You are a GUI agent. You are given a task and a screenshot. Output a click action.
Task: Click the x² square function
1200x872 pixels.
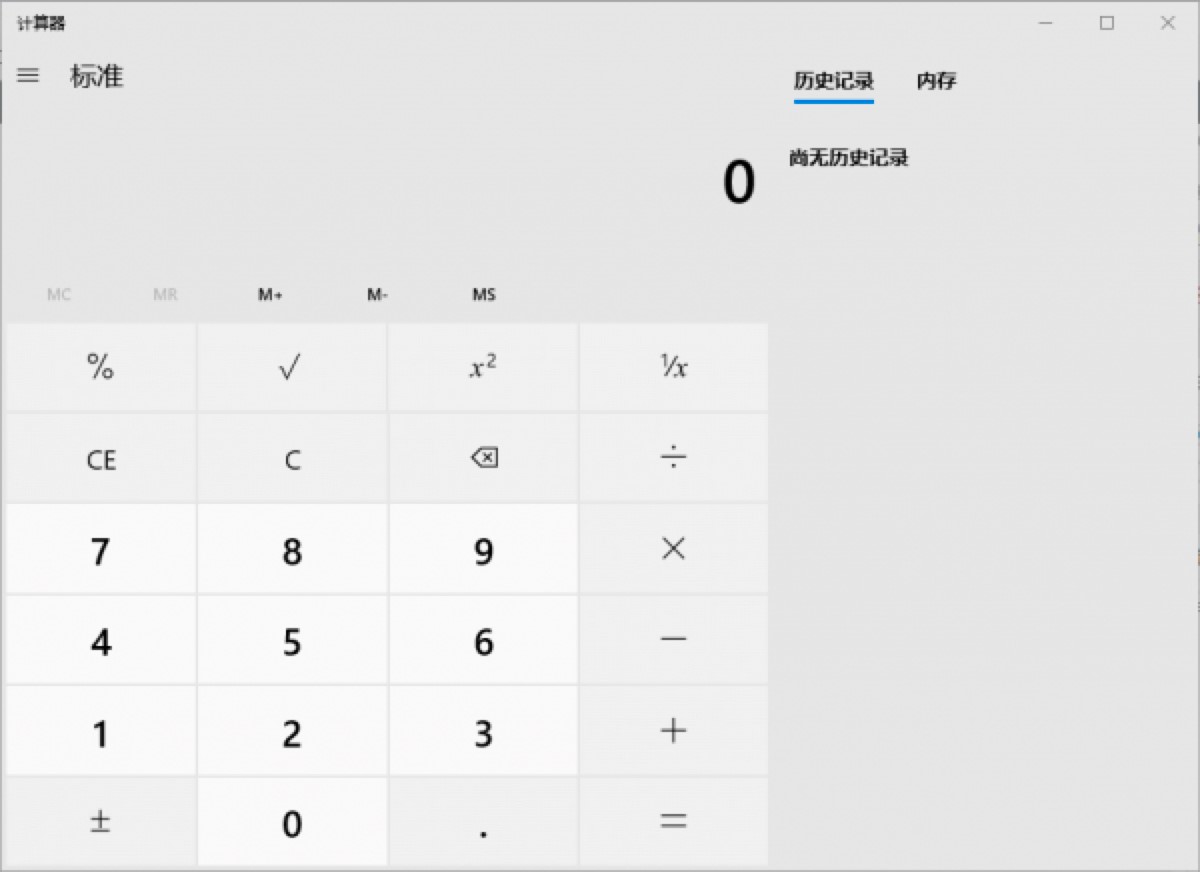[483, 367]
